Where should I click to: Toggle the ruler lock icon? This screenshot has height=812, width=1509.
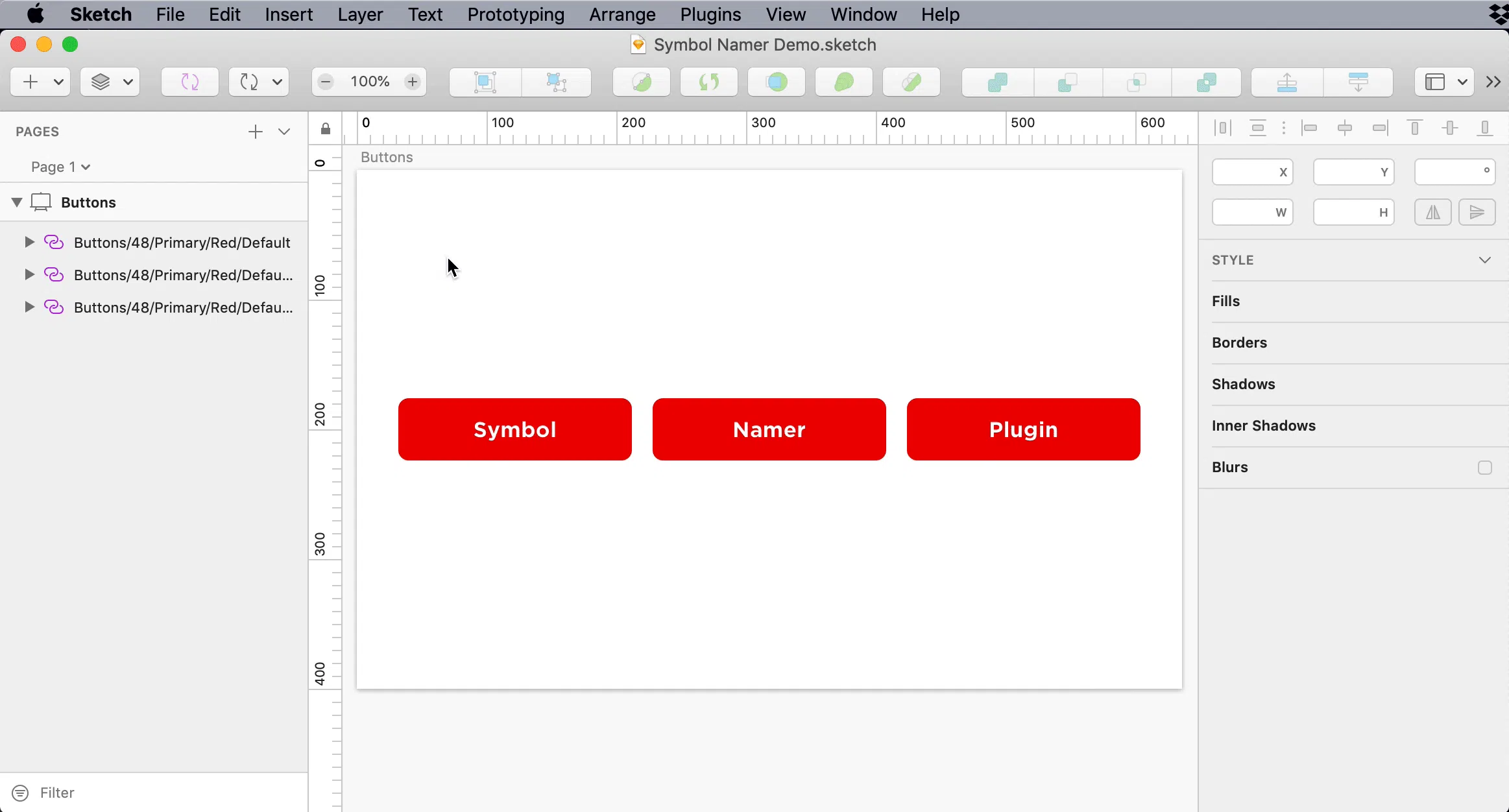tap(326, 129)
